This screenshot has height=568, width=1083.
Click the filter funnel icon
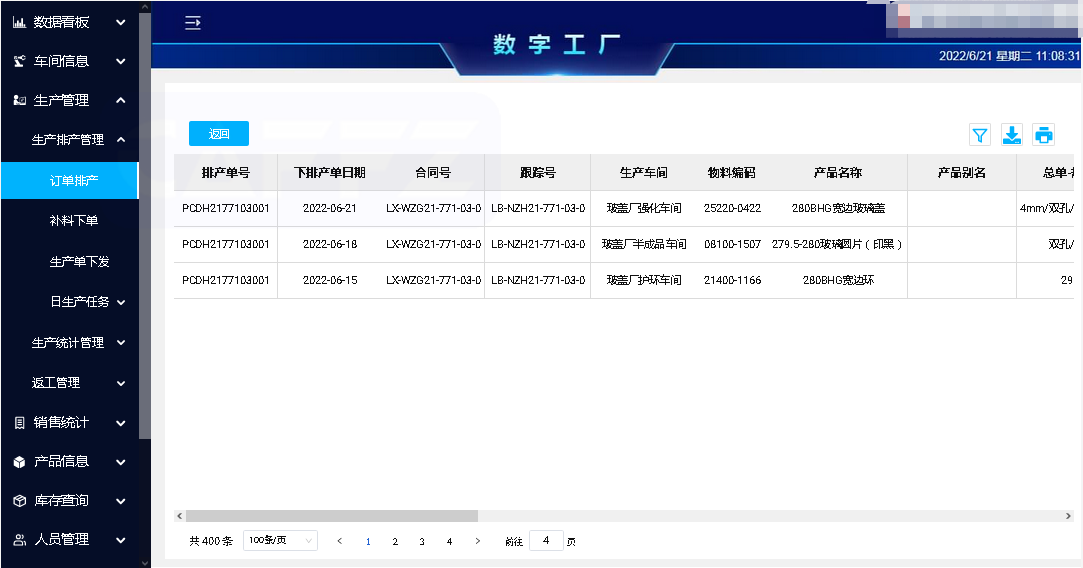980,135
